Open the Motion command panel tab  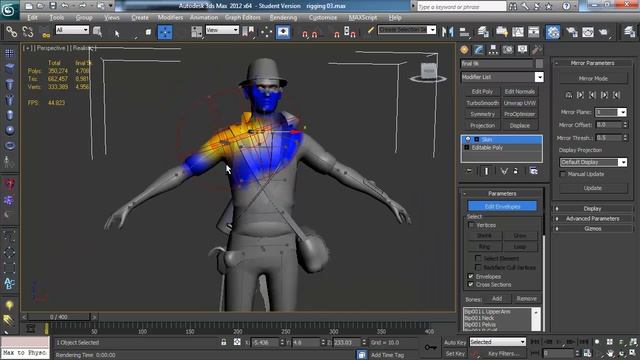click(x=508, y=50)
